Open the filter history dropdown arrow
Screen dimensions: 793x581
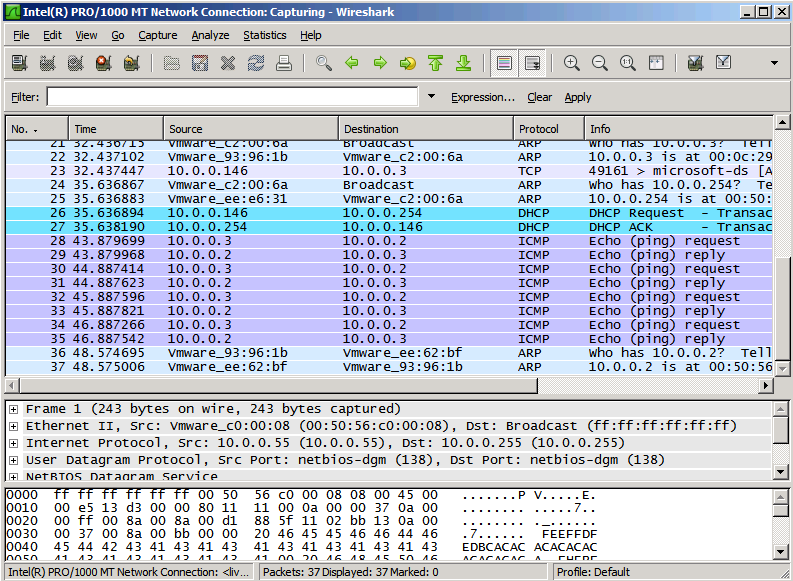pyautogui.click(x=431, y=97)
